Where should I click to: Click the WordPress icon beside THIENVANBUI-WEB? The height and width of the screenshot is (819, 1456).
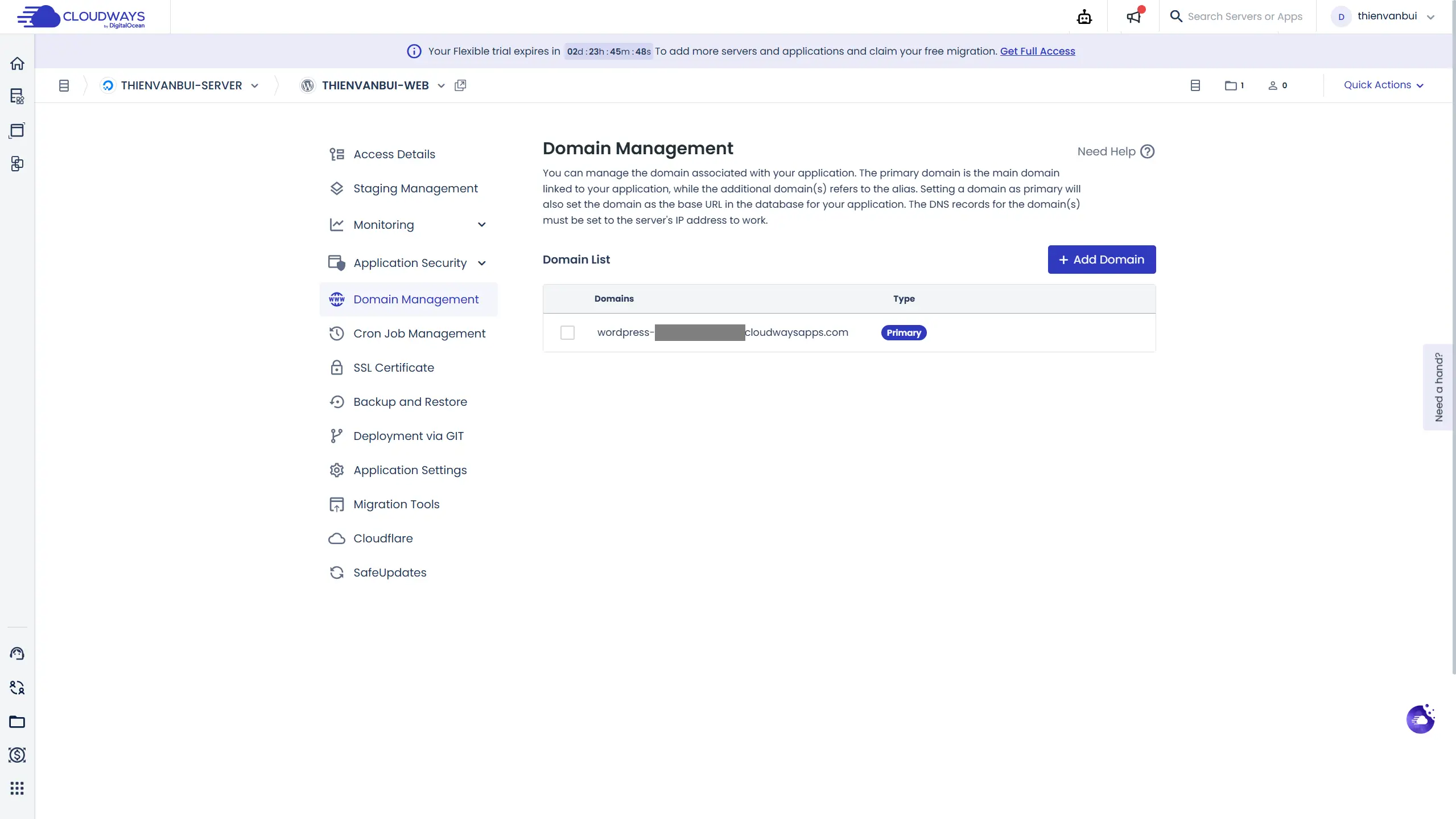click(x=308, y=85)
